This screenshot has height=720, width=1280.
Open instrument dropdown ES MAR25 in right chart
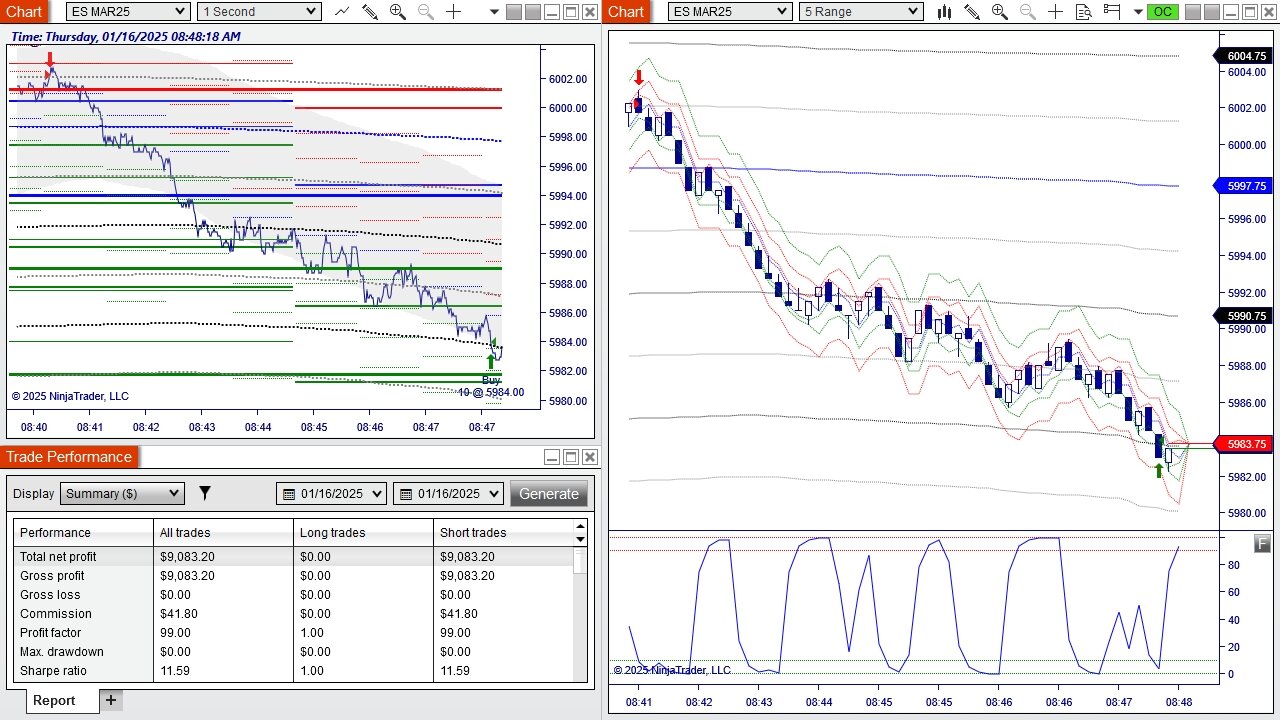730,12
